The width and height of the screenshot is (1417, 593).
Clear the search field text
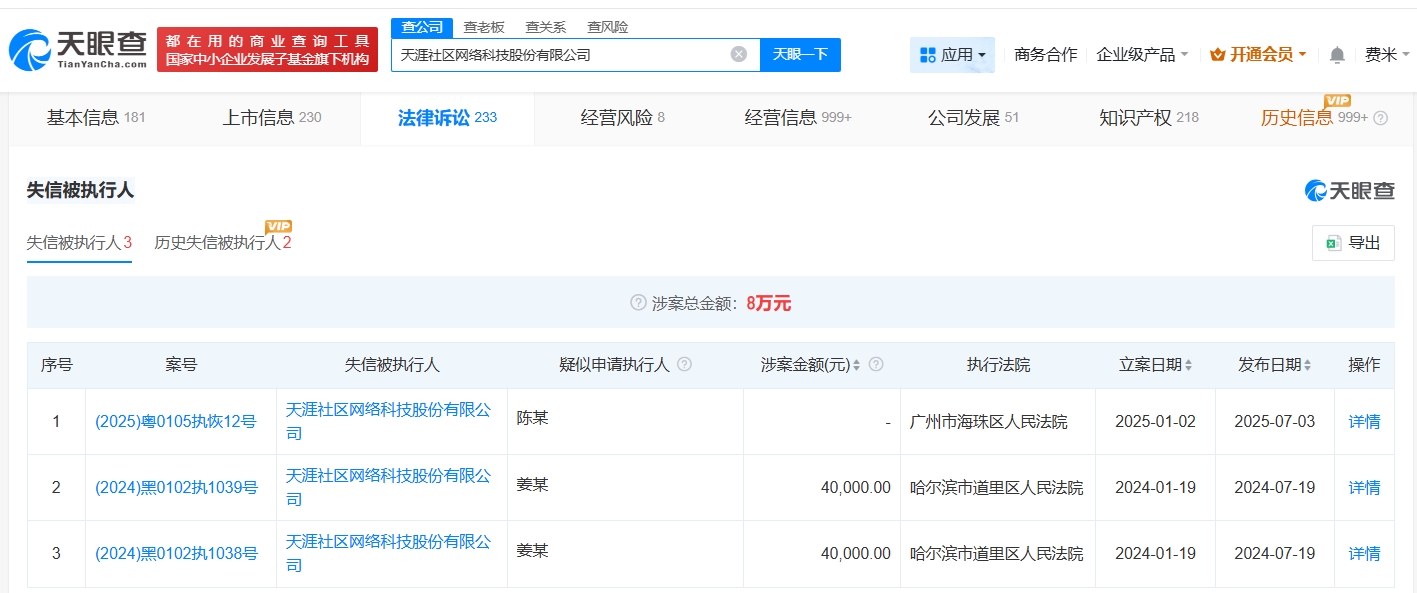pos(739,54)
